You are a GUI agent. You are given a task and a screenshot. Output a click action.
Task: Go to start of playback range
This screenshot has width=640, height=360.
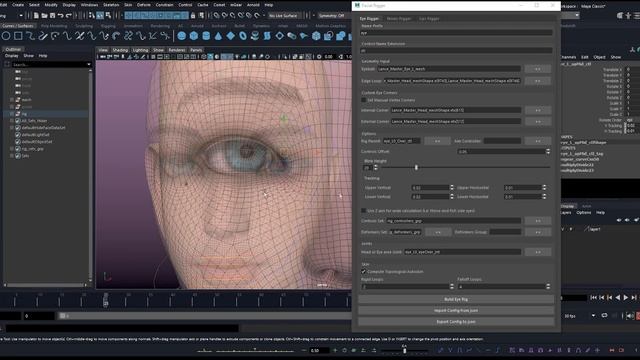coord(593,298)
